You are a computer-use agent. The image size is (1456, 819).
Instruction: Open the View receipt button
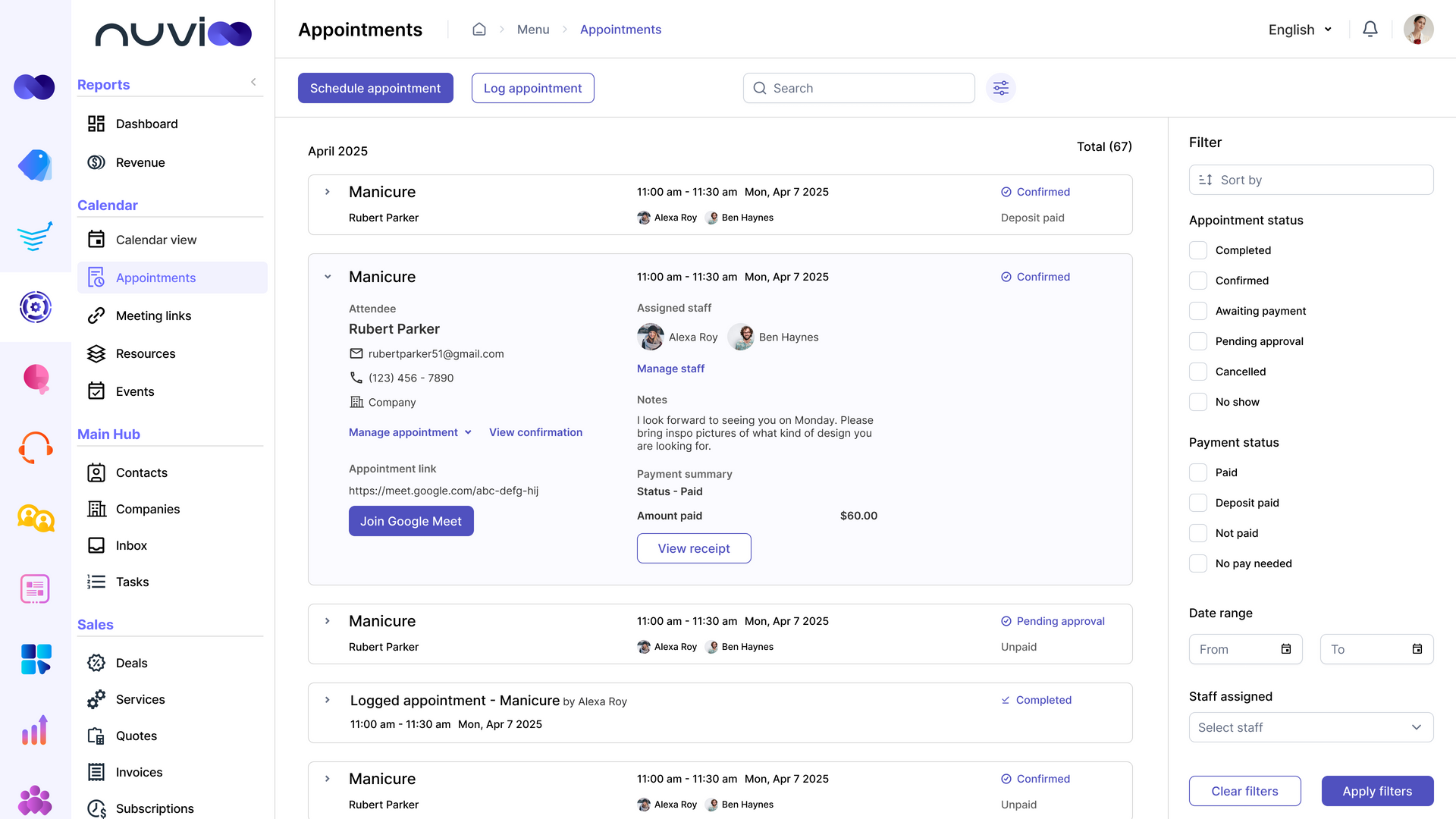pyautogui.click(x=694, y=548)
